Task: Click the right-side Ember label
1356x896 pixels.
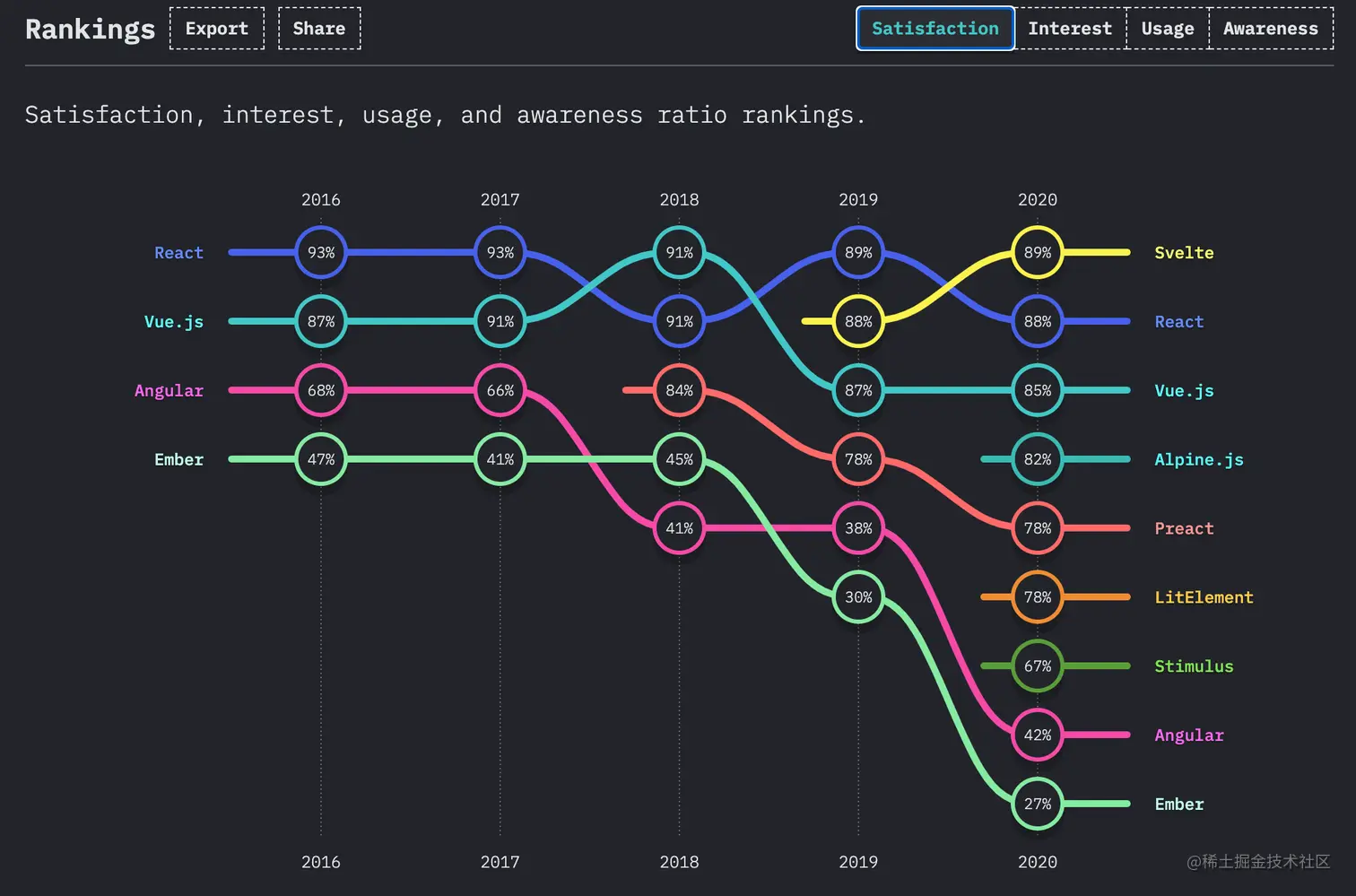Action: tap(1179, 804)
